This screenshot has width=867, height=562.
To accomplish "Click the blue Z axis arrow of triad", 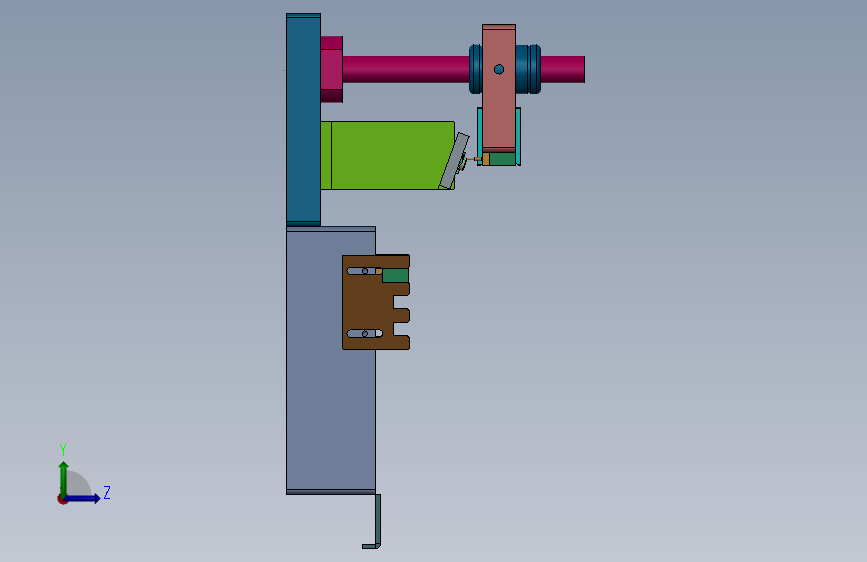I will tap(83, 498).
